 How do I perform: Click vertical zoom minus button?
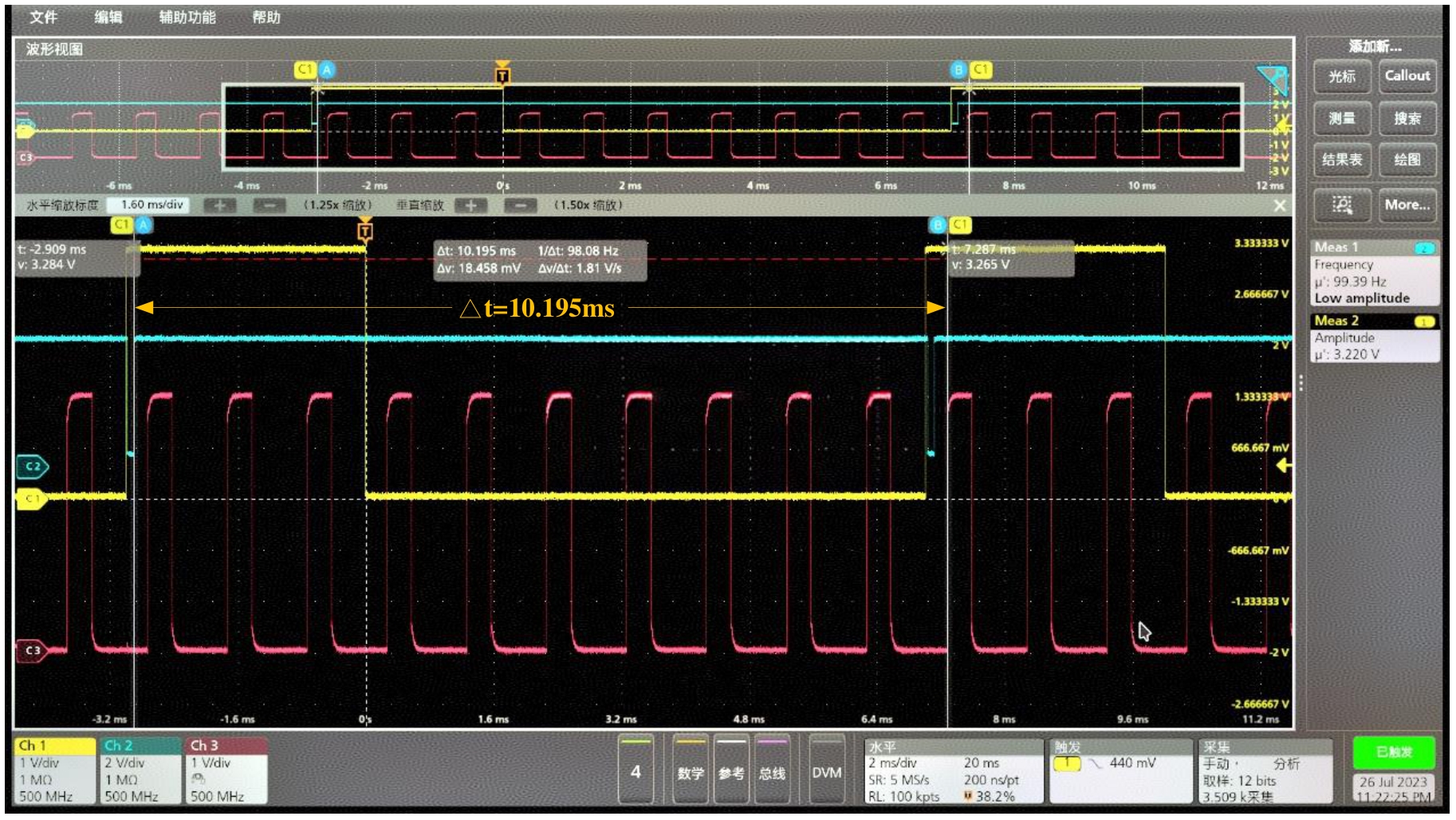tap(520, 206)
